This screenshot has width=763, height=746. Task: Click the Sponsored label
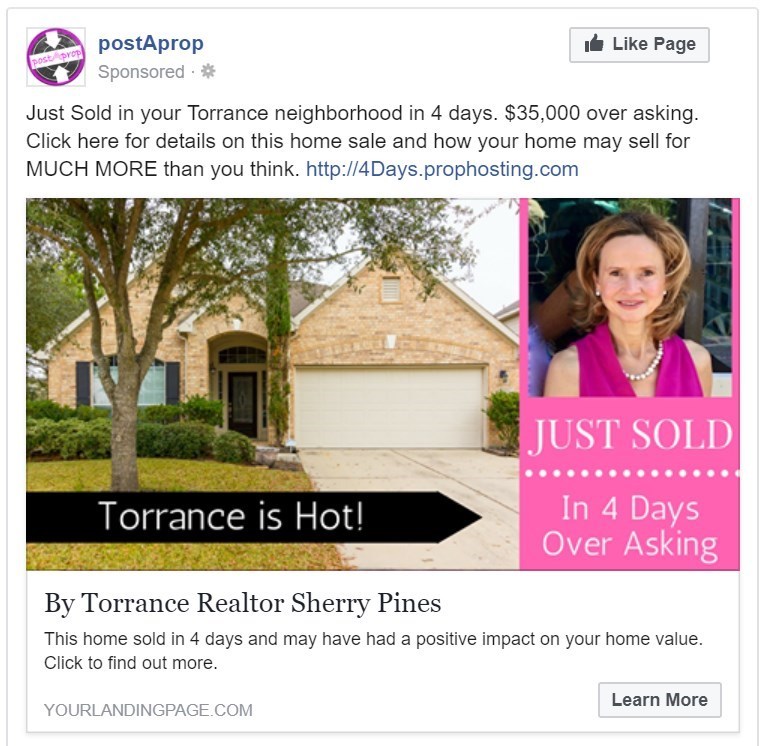pos(141,72)
